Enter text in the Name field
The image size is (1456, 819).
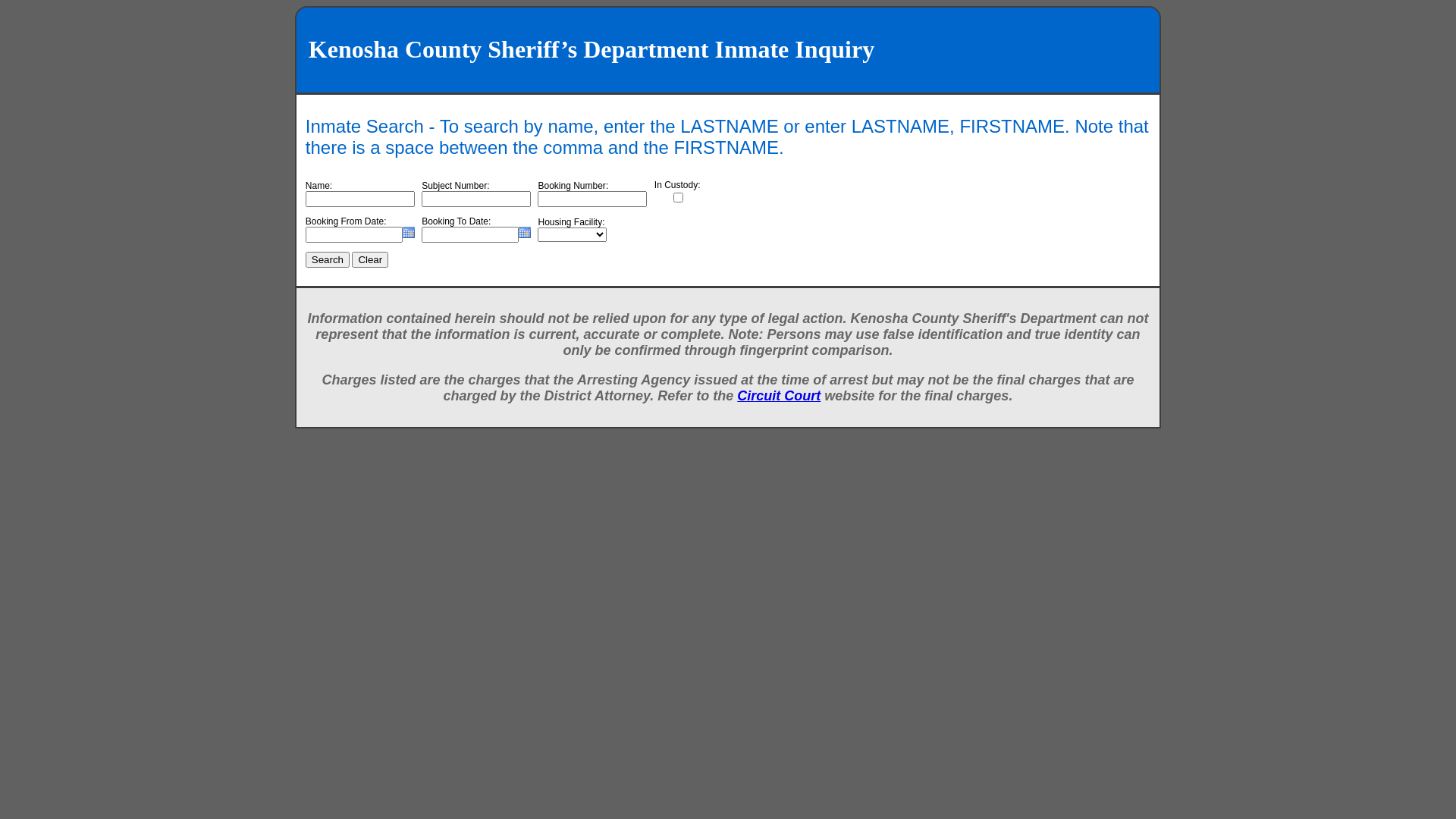coord(360,199)
